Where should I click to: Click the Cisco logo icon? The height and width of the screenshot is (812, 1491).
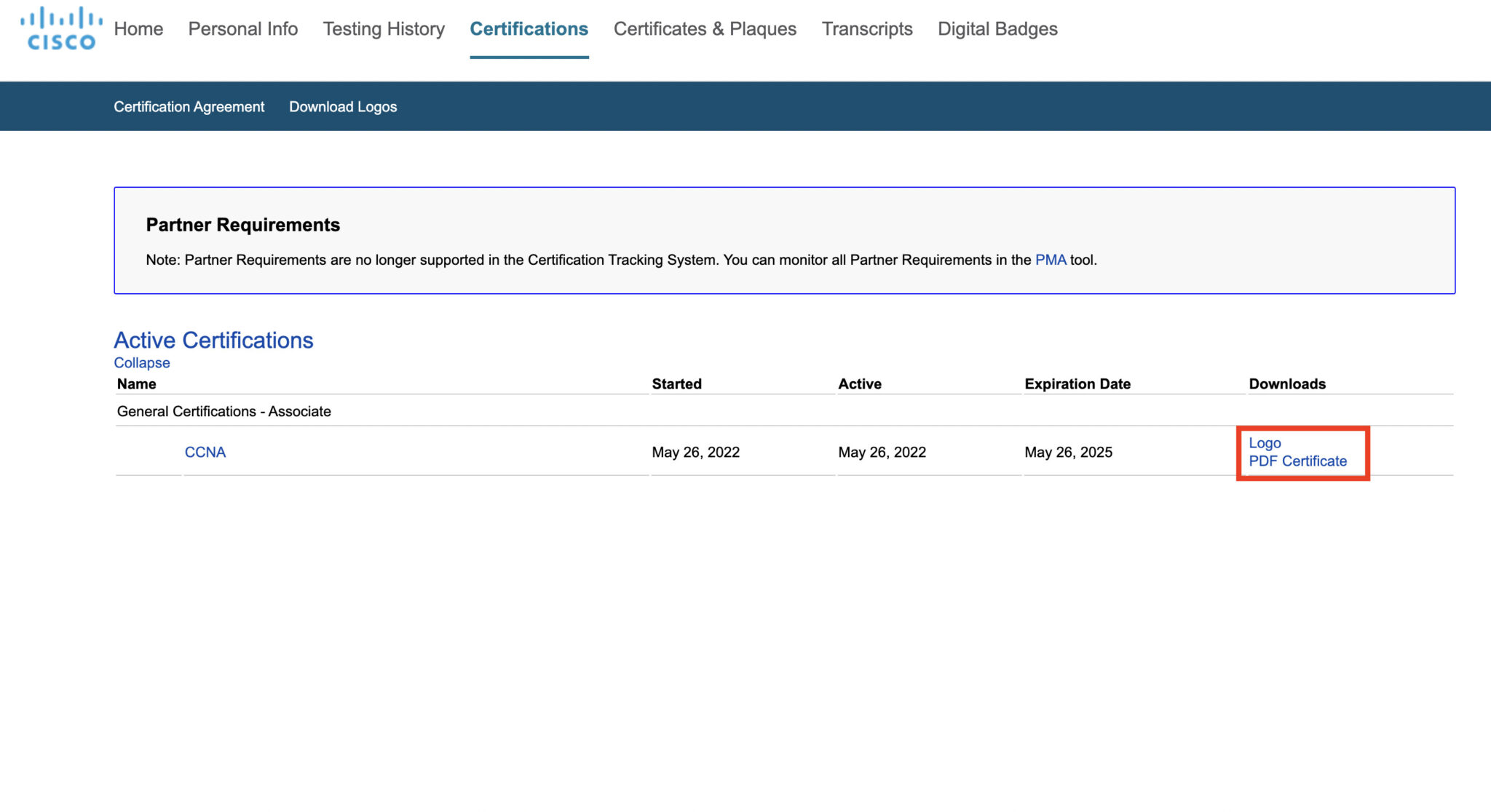pyautogui.click(x=61, y=29)
